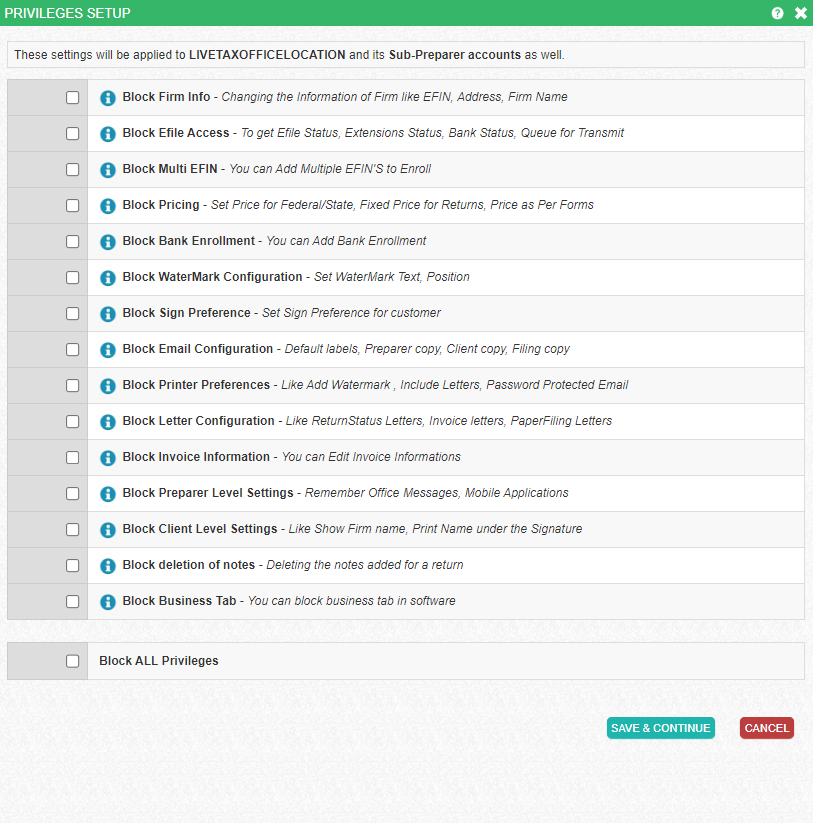Screen dimensions: 815x823
Task: Click info icon next to Block Invoice Information
Action: 108,458
